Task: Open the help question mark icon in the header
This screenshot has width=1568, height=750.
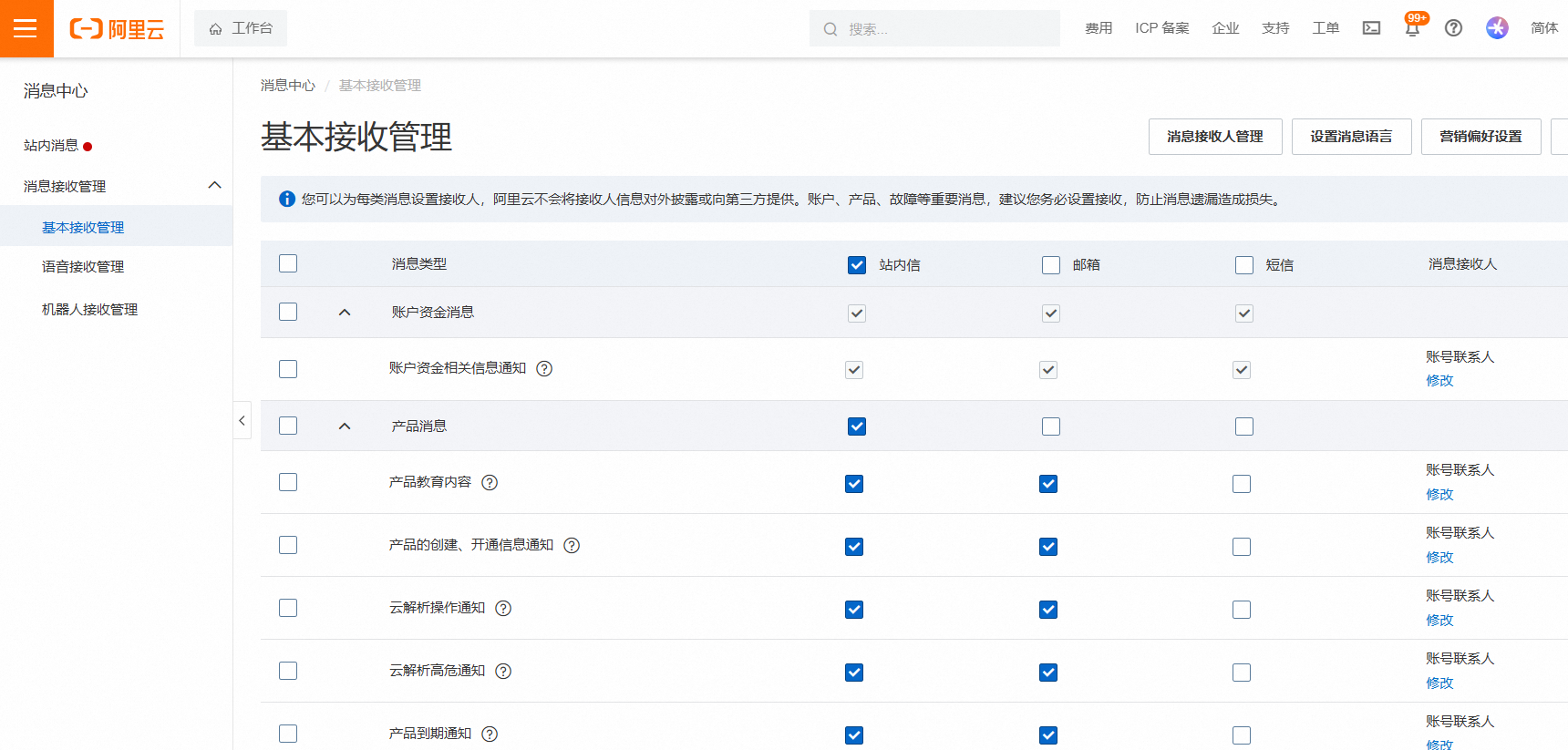Action: point(1454,28)
